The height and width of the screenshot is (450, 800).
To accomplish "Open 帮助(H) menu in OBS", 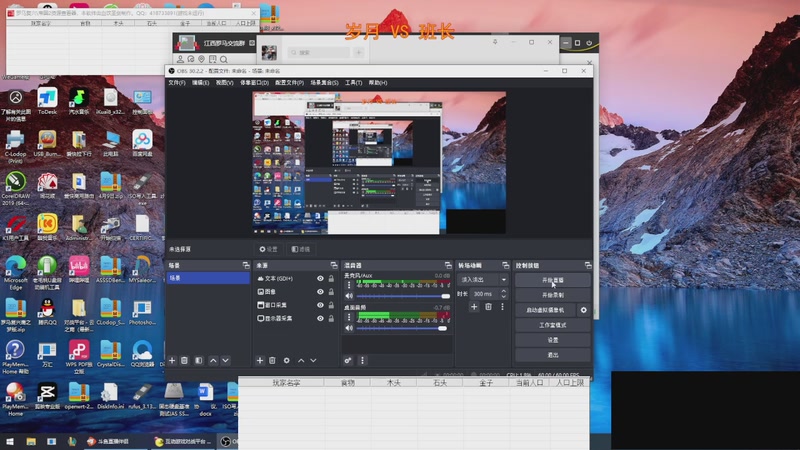I will click(378, 83).
